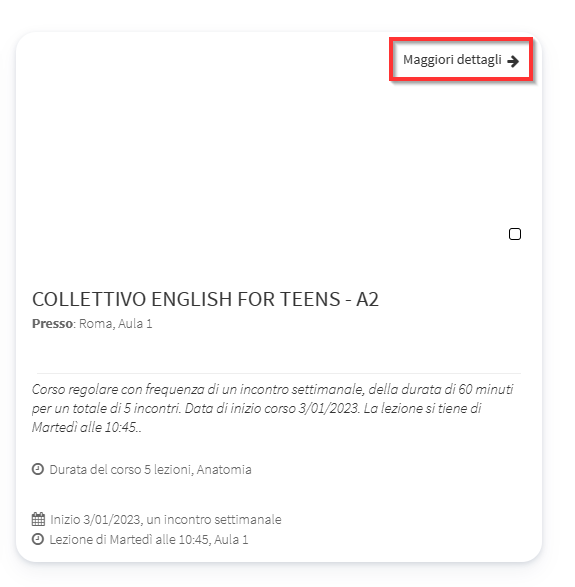
Task: Click the horizontal divider above the description
Action: point(279,373)
